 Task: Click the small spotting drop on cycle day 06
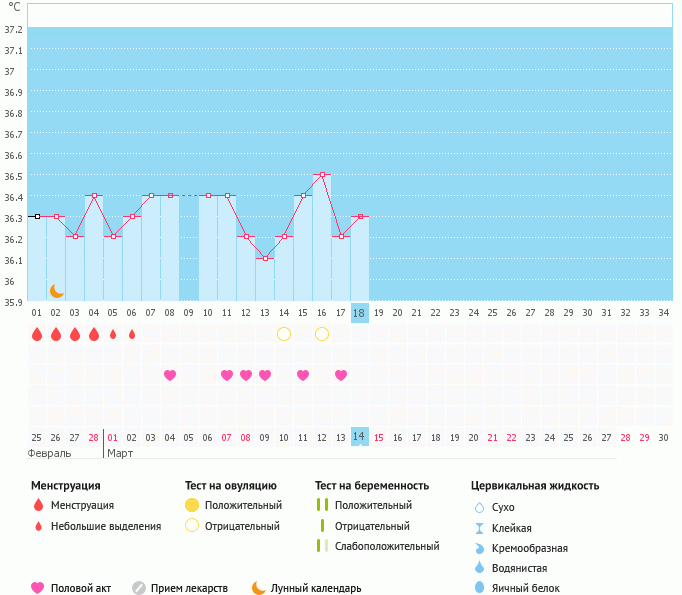coord(132,334)
